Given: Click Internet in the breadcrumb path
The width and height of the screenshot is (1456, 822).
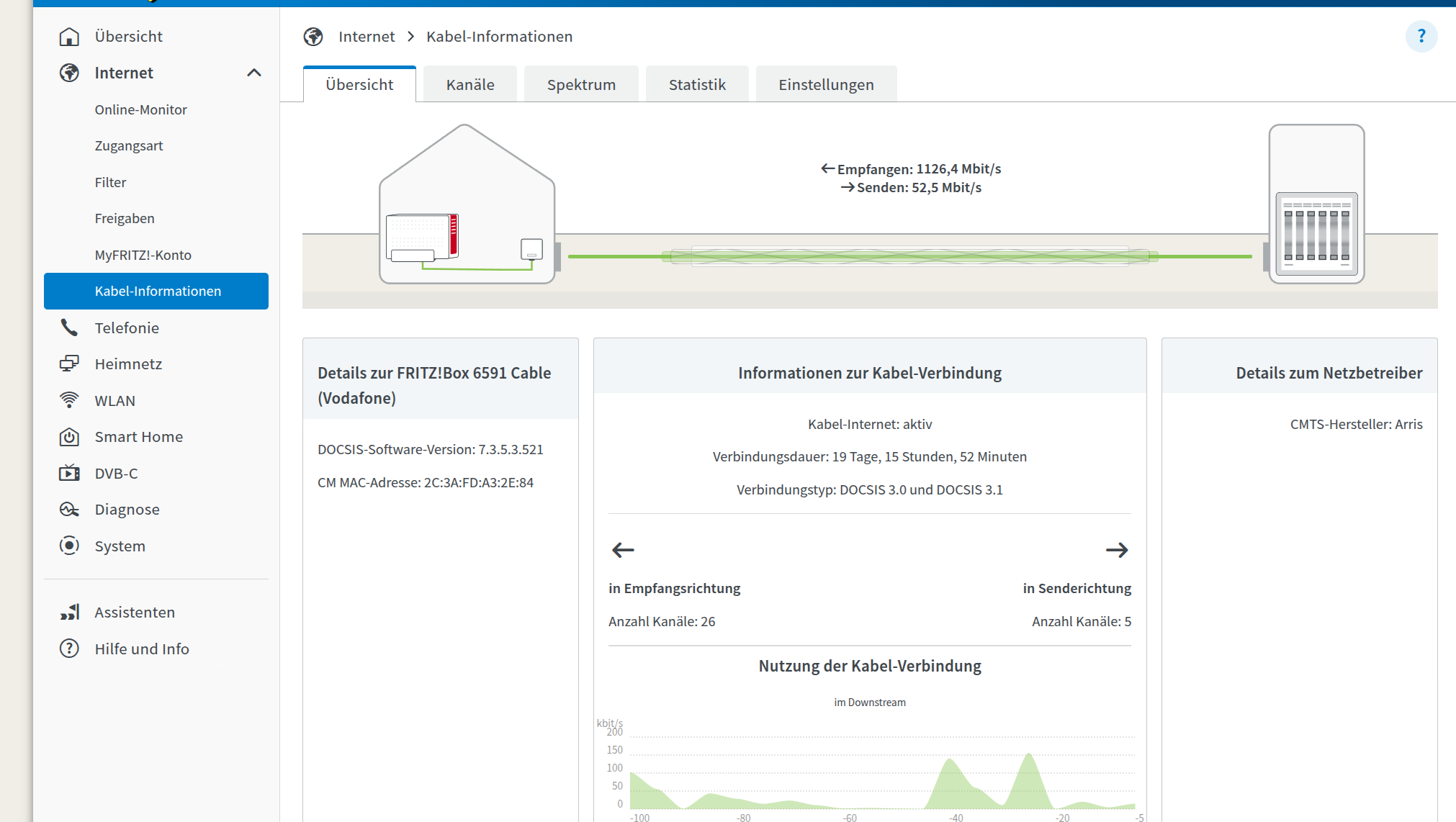Looking at the screenshot, I should click(x=367, y=37).
